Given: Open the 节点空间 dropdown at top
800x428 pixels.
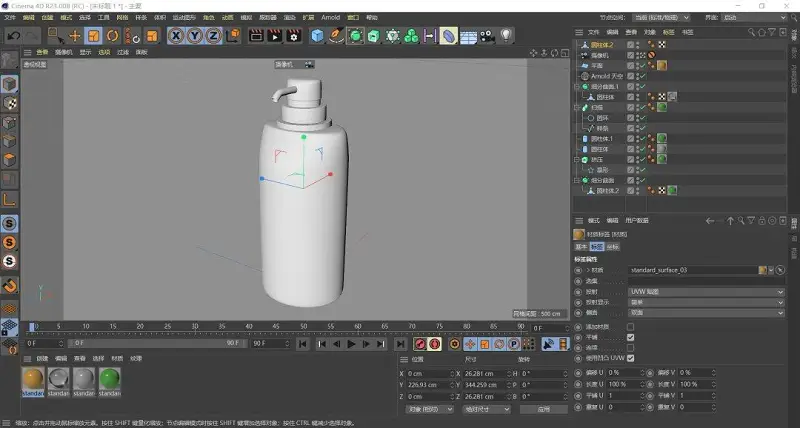Looking at the screenshot, I should coord(661,17).
